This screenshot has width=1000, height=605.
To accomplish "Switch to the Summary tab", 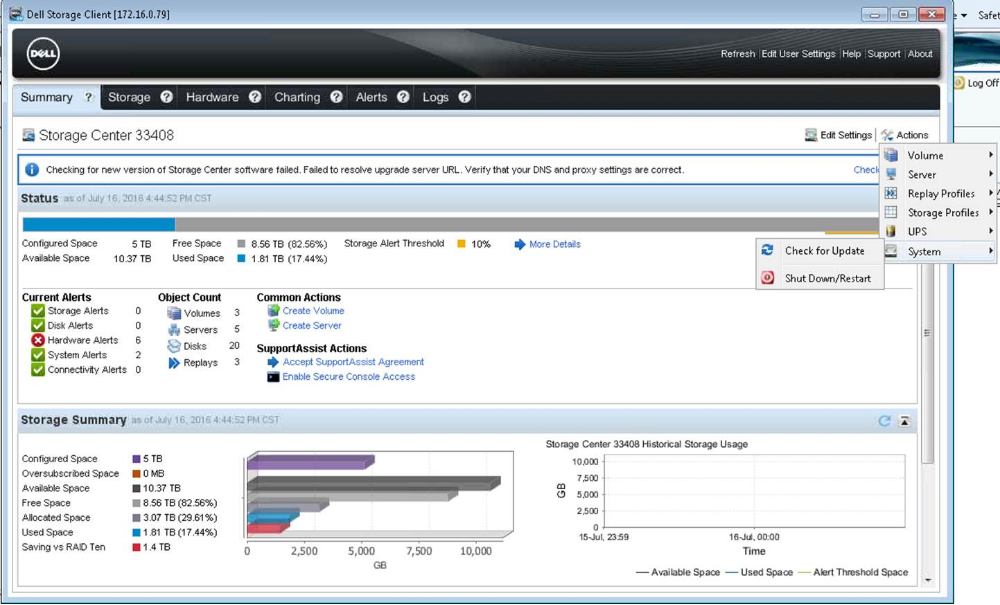I will (x=47, y=97).
